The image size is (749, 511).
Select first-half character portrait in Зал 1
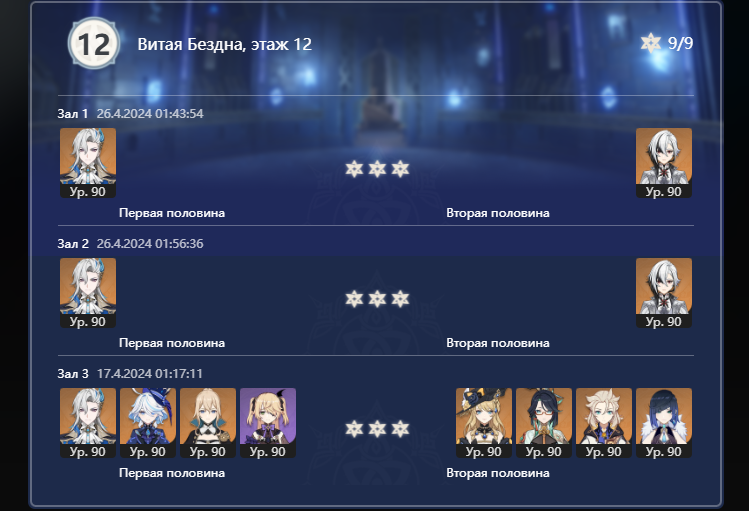pos(88,162)
